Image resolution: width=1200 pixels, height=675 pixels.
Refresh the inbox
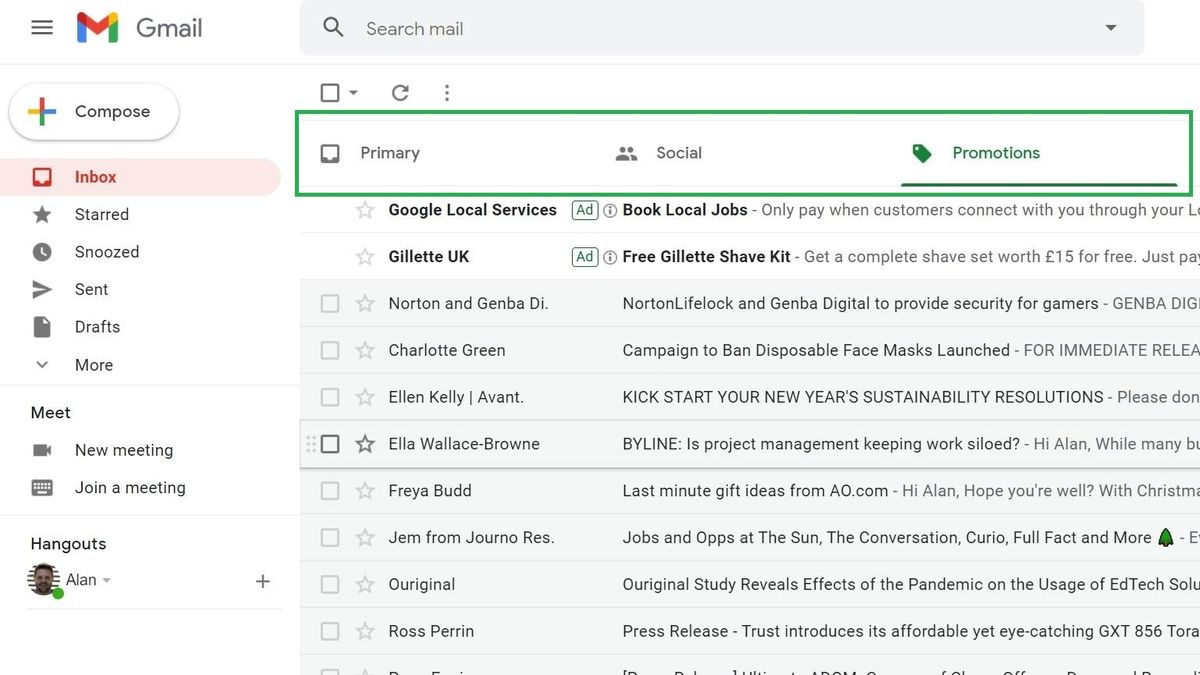tap(400, 92)
